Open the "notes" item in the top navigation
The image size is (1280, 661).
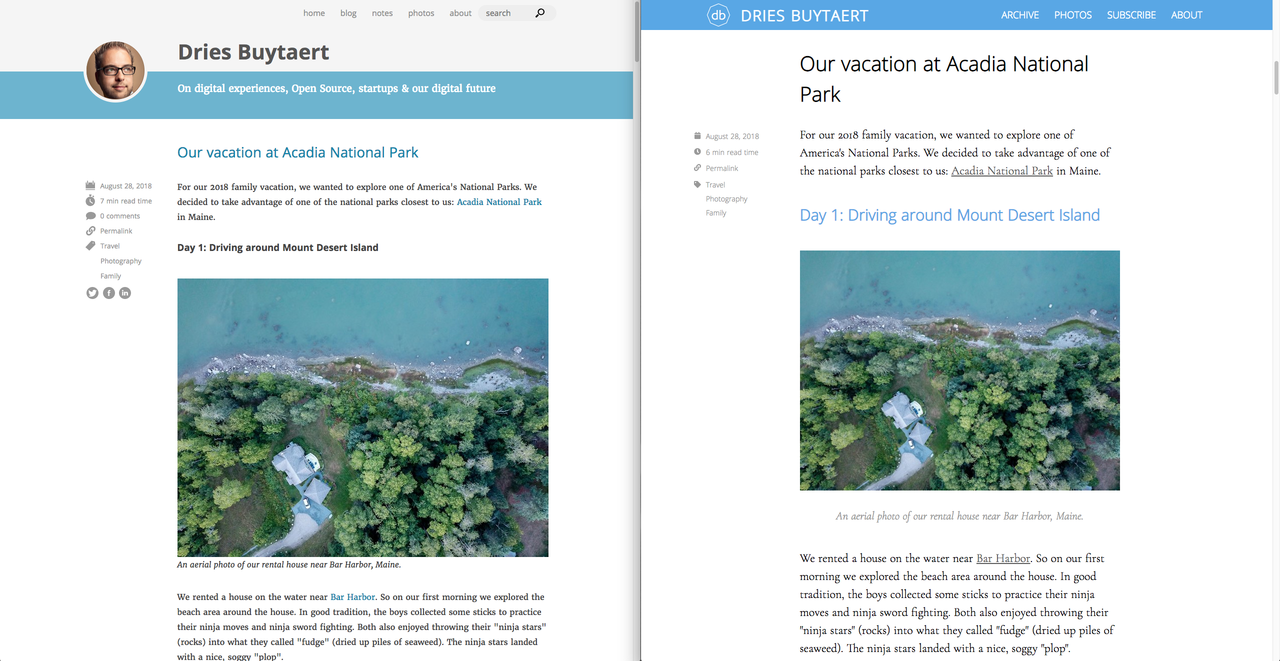383,12
